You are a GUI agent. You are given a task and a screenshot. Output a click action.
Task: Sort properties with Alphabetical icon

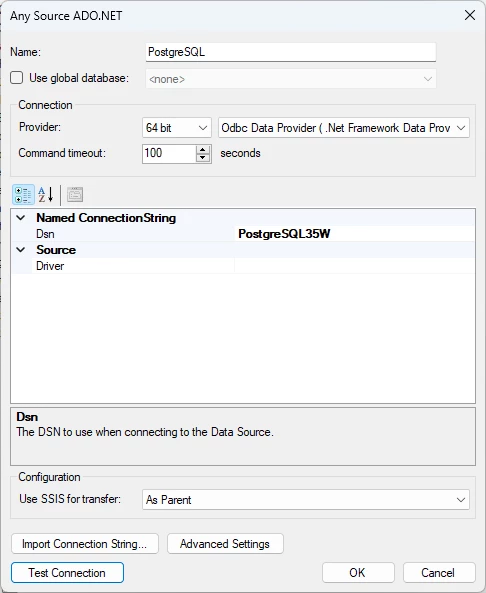46,195
